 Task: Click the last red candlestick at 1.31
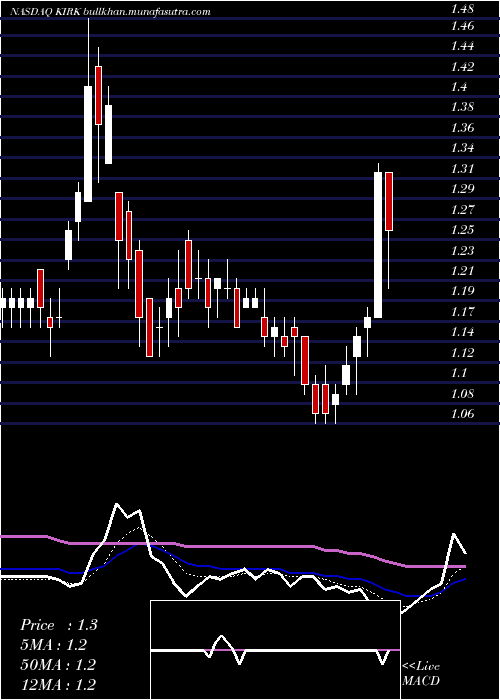click(389, 201)
